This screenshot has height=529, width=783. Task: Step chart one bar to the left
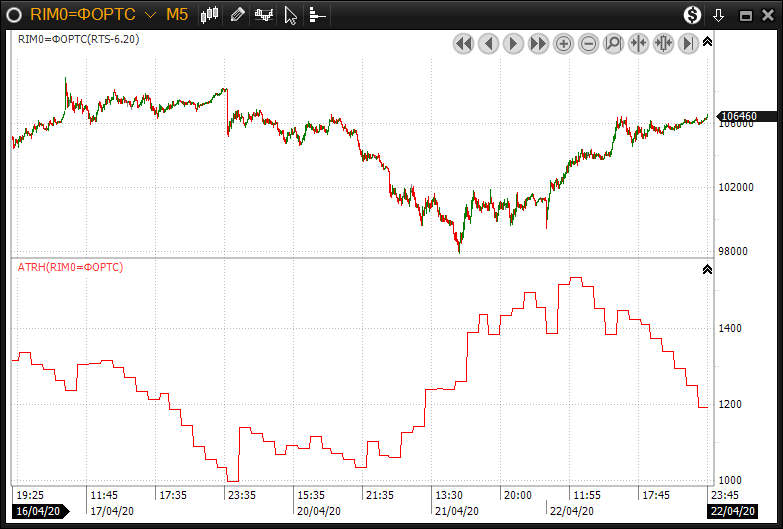488,44
